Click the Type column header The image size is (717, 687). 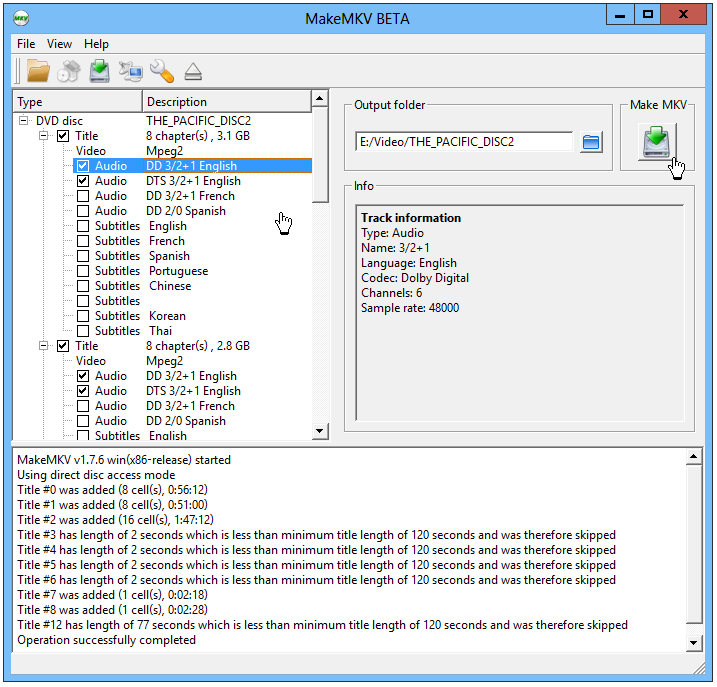click(78, 102)
